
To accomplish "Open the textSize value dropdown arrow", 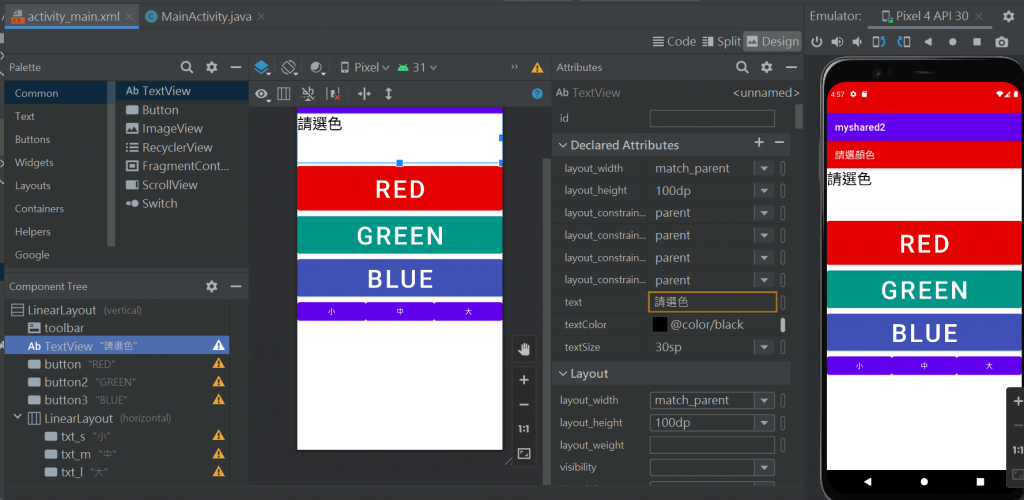I will tap(764, 347).
